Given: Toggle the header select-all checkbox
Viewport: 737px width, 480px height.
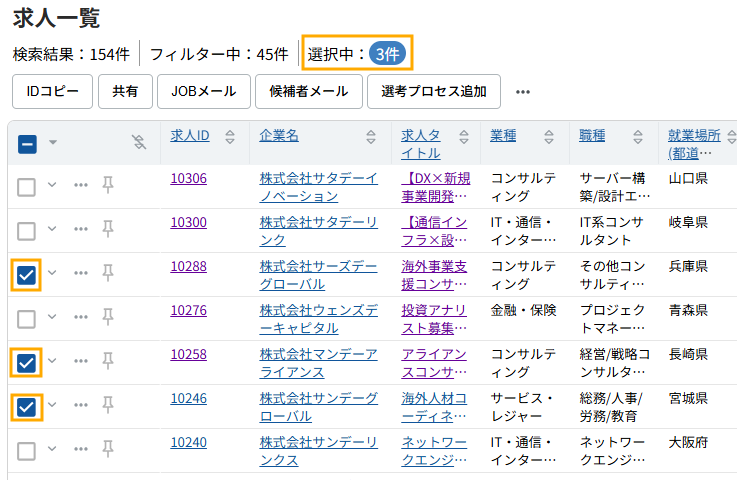Looking at the screenshot, I should pyautogui.click(x=27, y=143).
